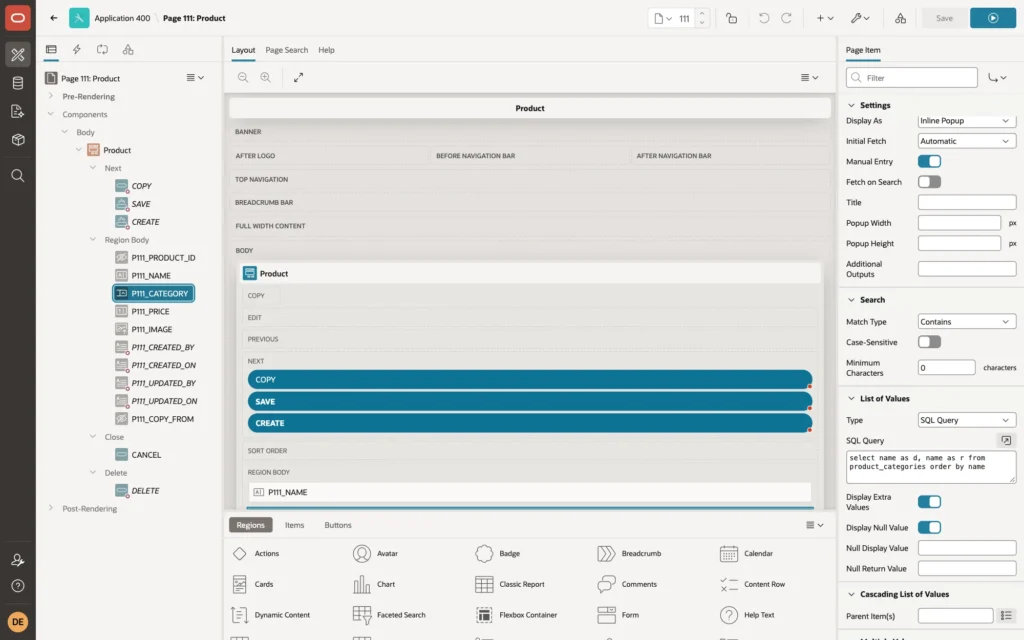Image resolution: width=1024 pixels, height=640 pixels.
Task: Toggle the Case-Sensitive switch
Action: (x=929, y=342)
